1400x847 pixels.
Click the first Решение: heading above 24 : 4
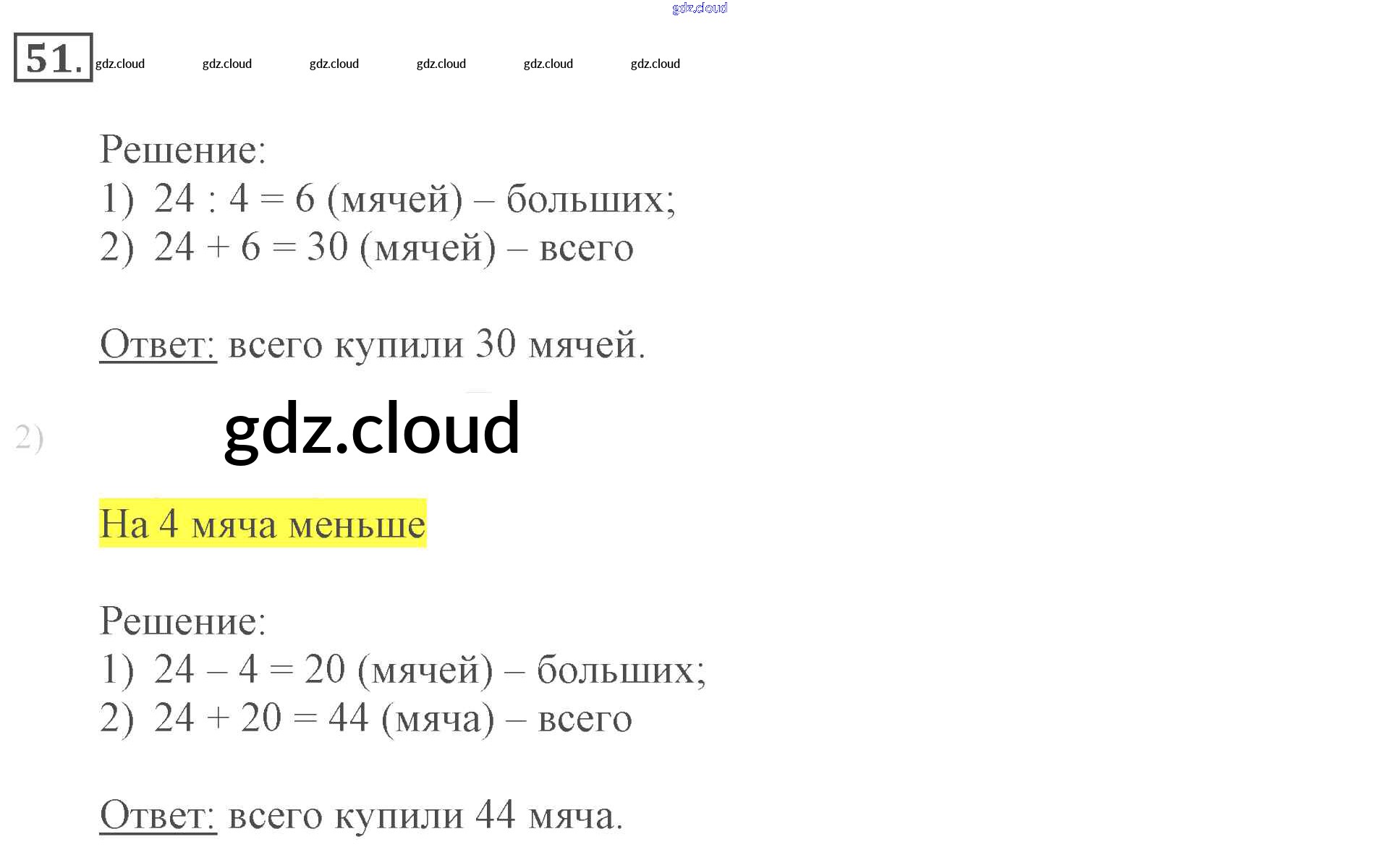click(182, 150)
